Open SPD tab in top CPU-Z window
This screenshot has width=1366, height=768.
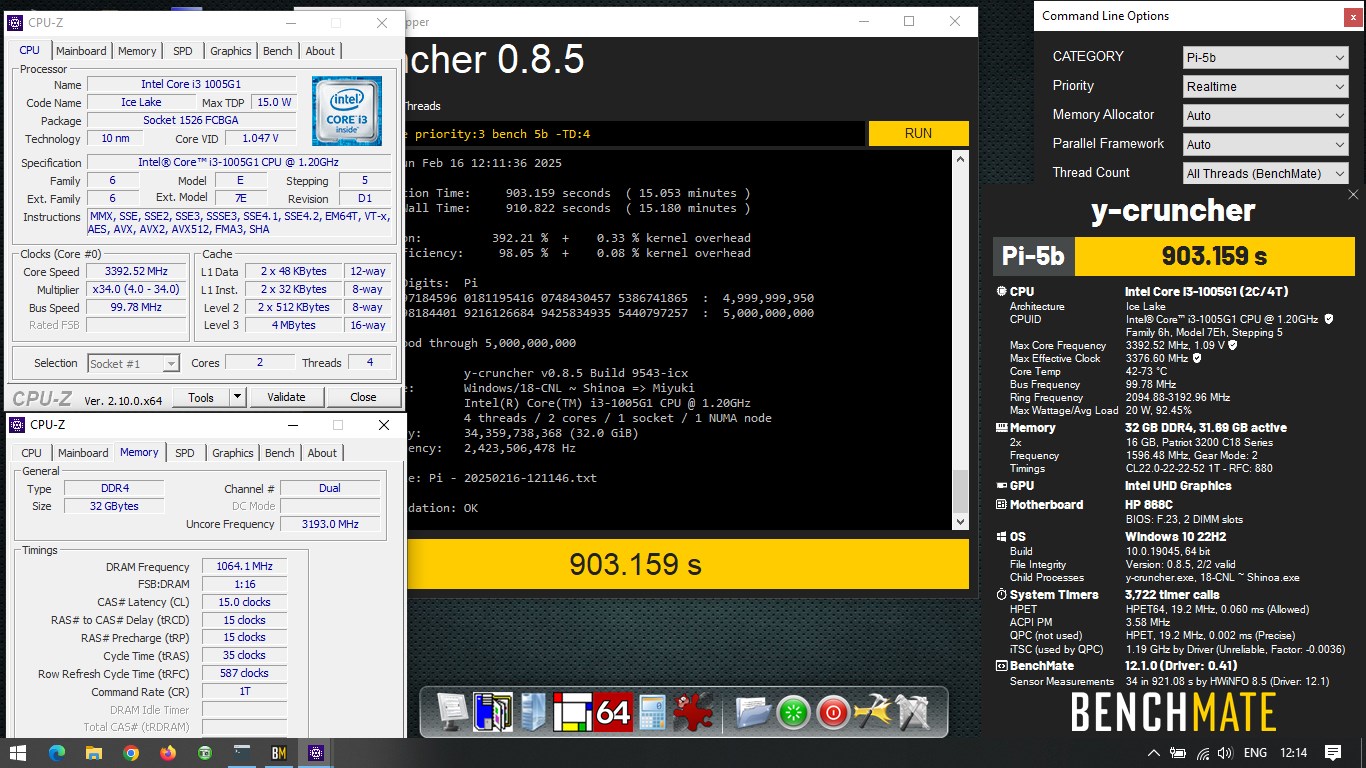(183, 51)
